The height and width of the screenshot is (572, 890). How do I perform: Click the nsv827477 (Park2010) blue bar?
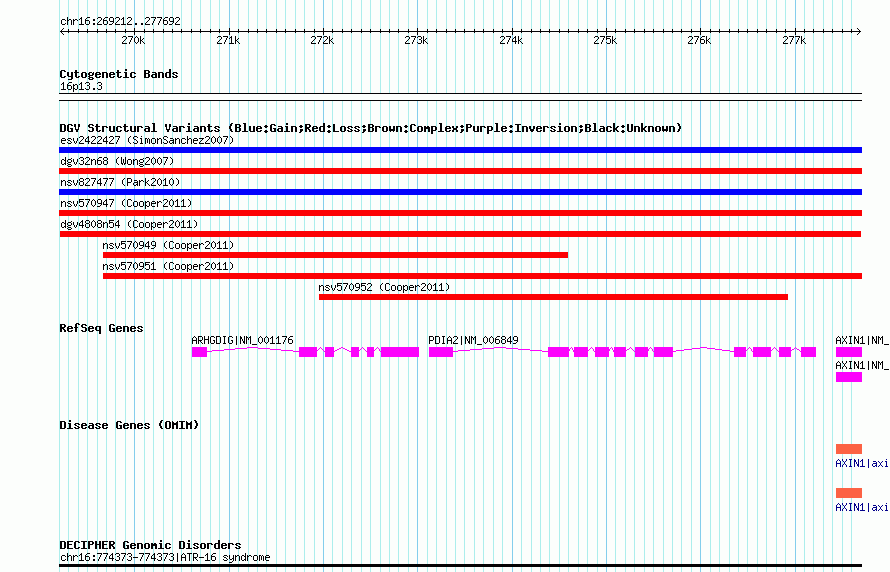pos(460,192)
